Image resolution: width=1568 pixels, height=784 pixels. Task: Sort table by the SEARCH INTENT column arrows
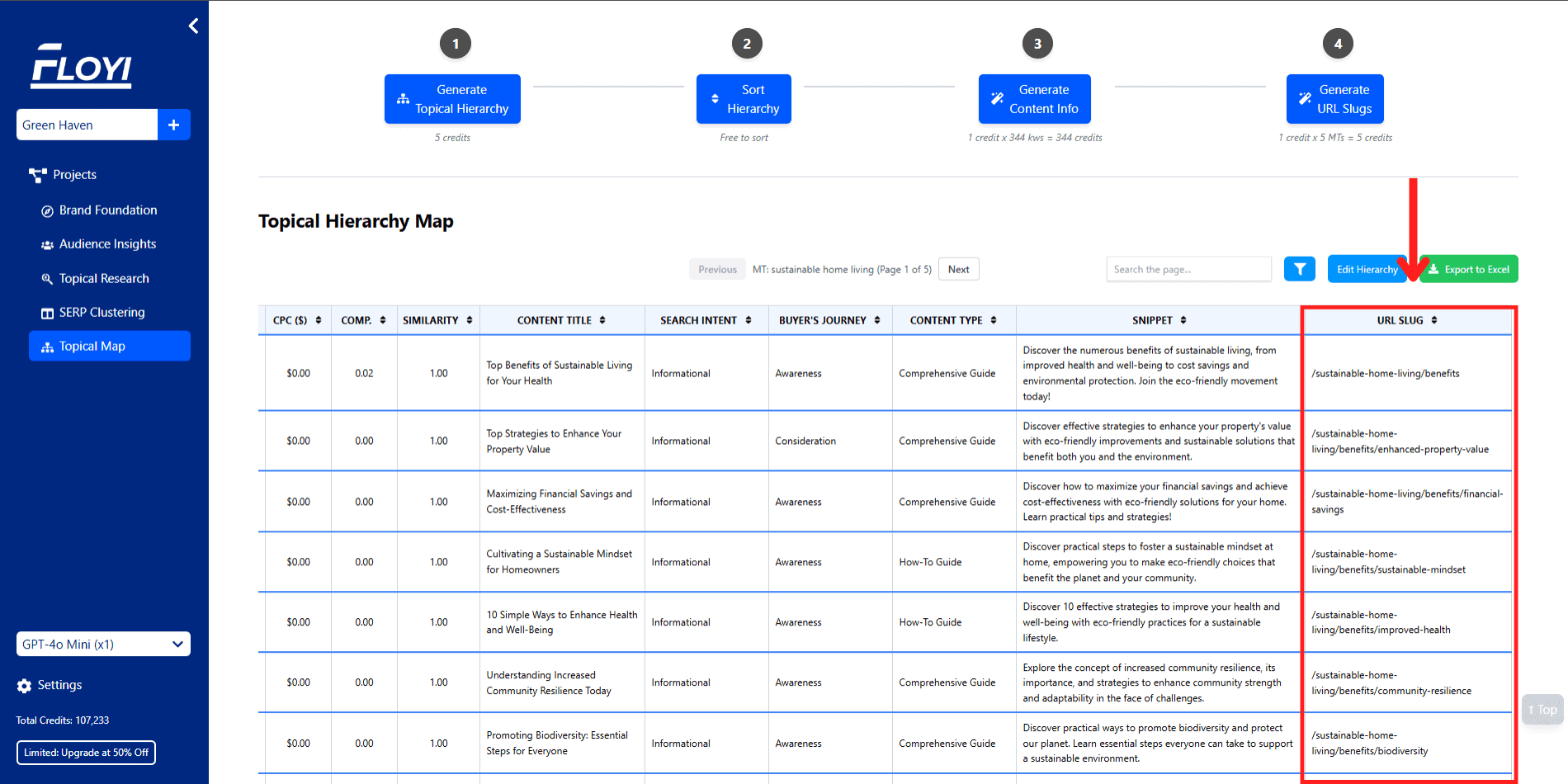coord(749,320)
